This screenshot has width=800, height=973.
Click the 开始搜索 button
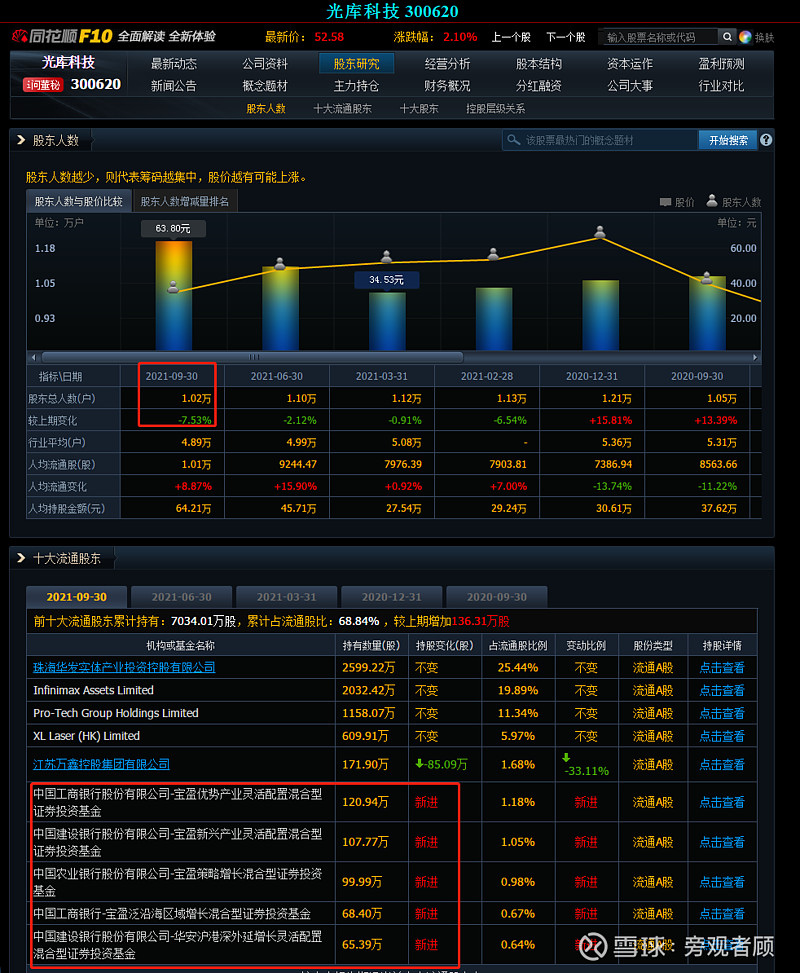point(728,140)
